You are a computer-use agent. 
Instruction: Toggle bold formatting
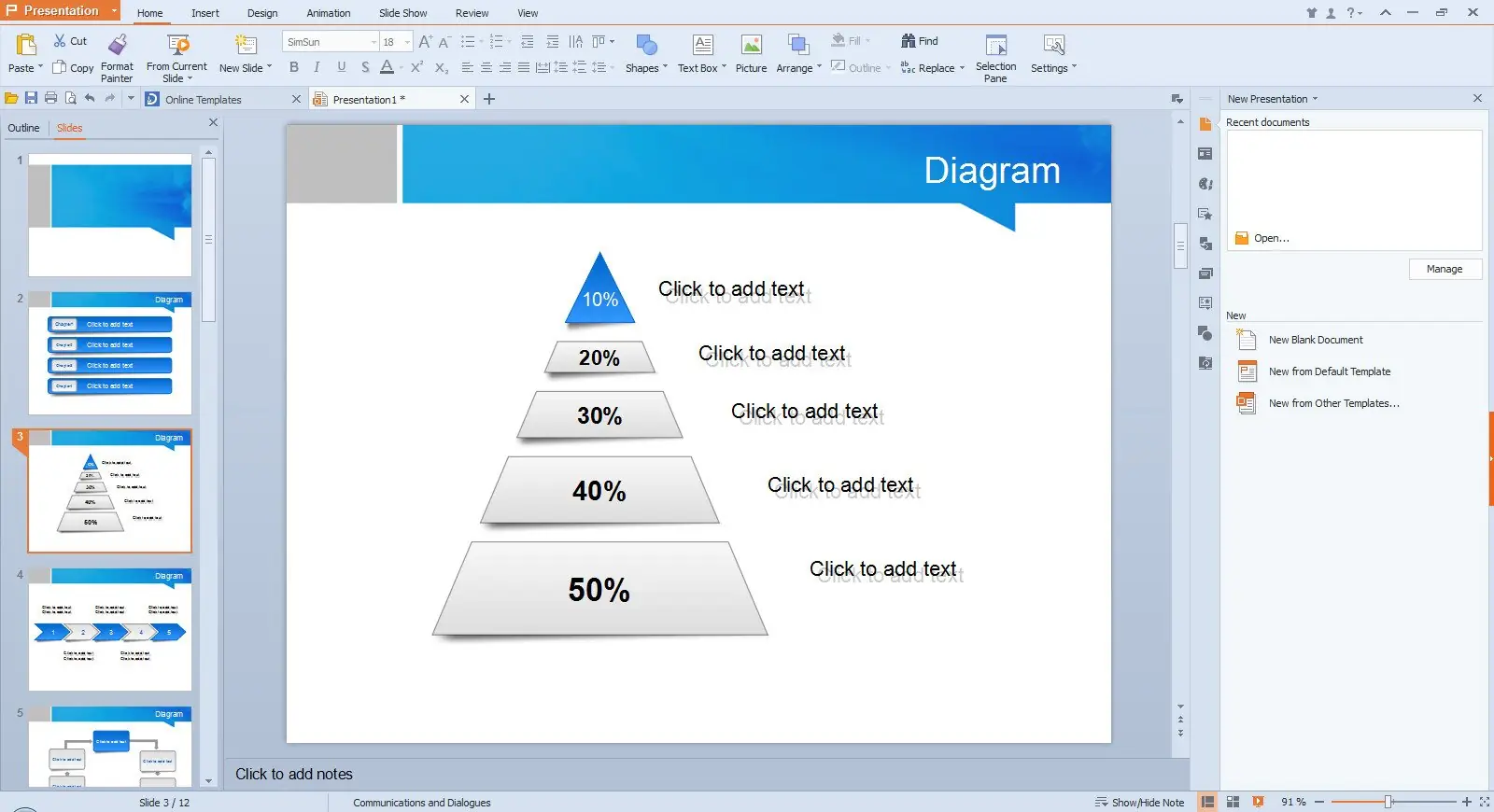pos(294,67)
